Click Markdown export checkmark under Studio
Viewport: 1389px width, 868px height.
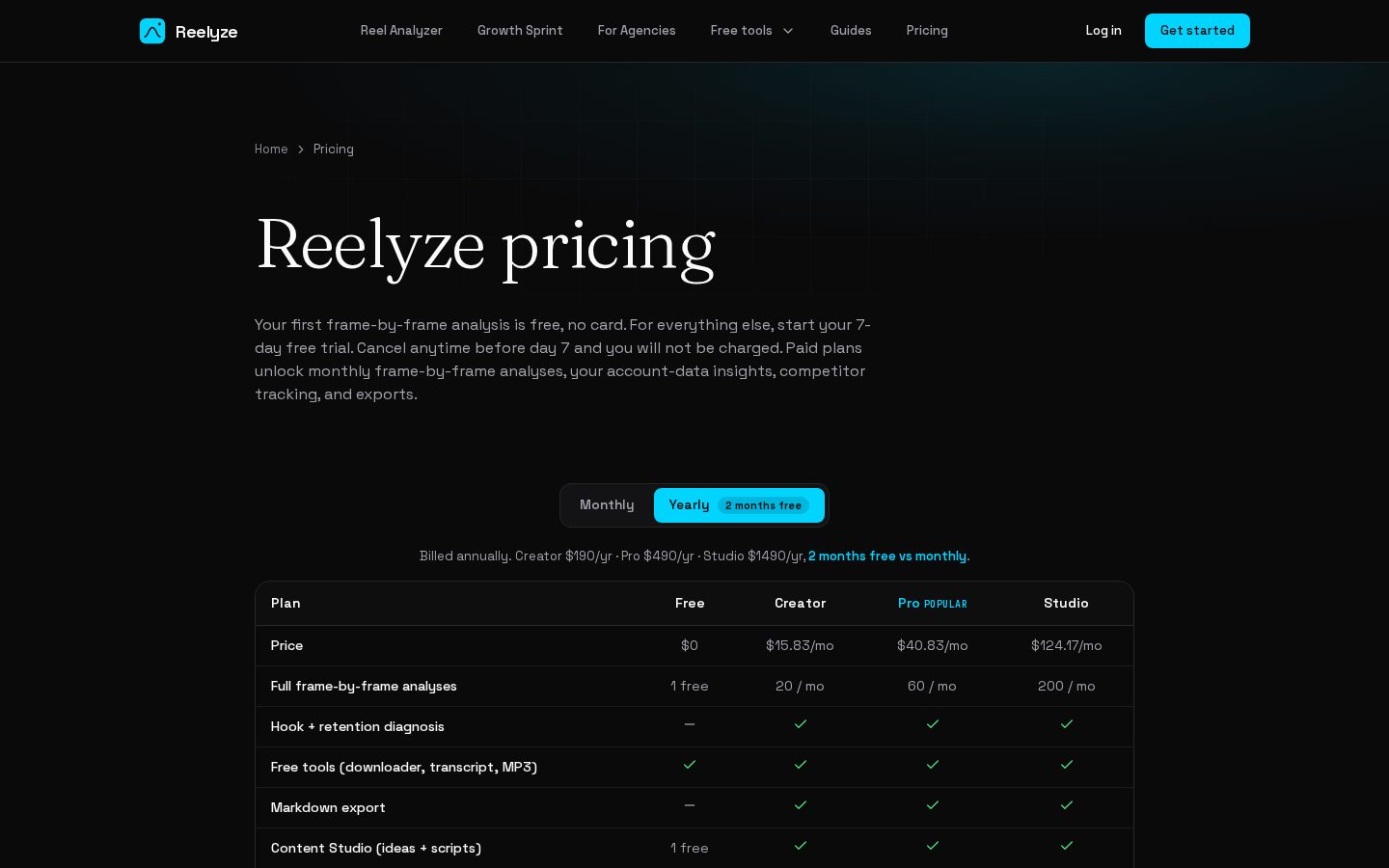pos(1067,805)
